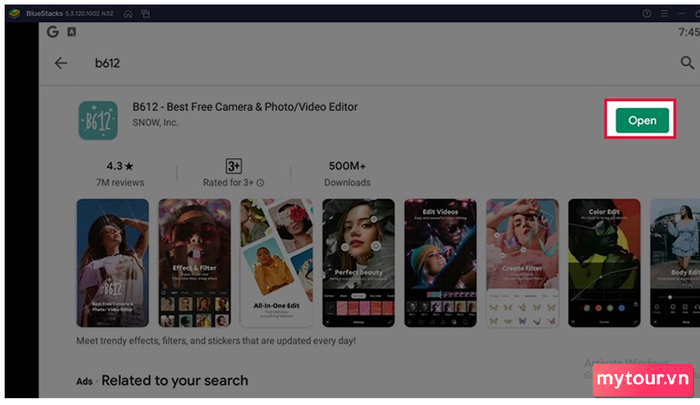Click the Rated for 3+ label
Image resolution: width=700 pixels, height=405 pixels.
coord(228,183)
